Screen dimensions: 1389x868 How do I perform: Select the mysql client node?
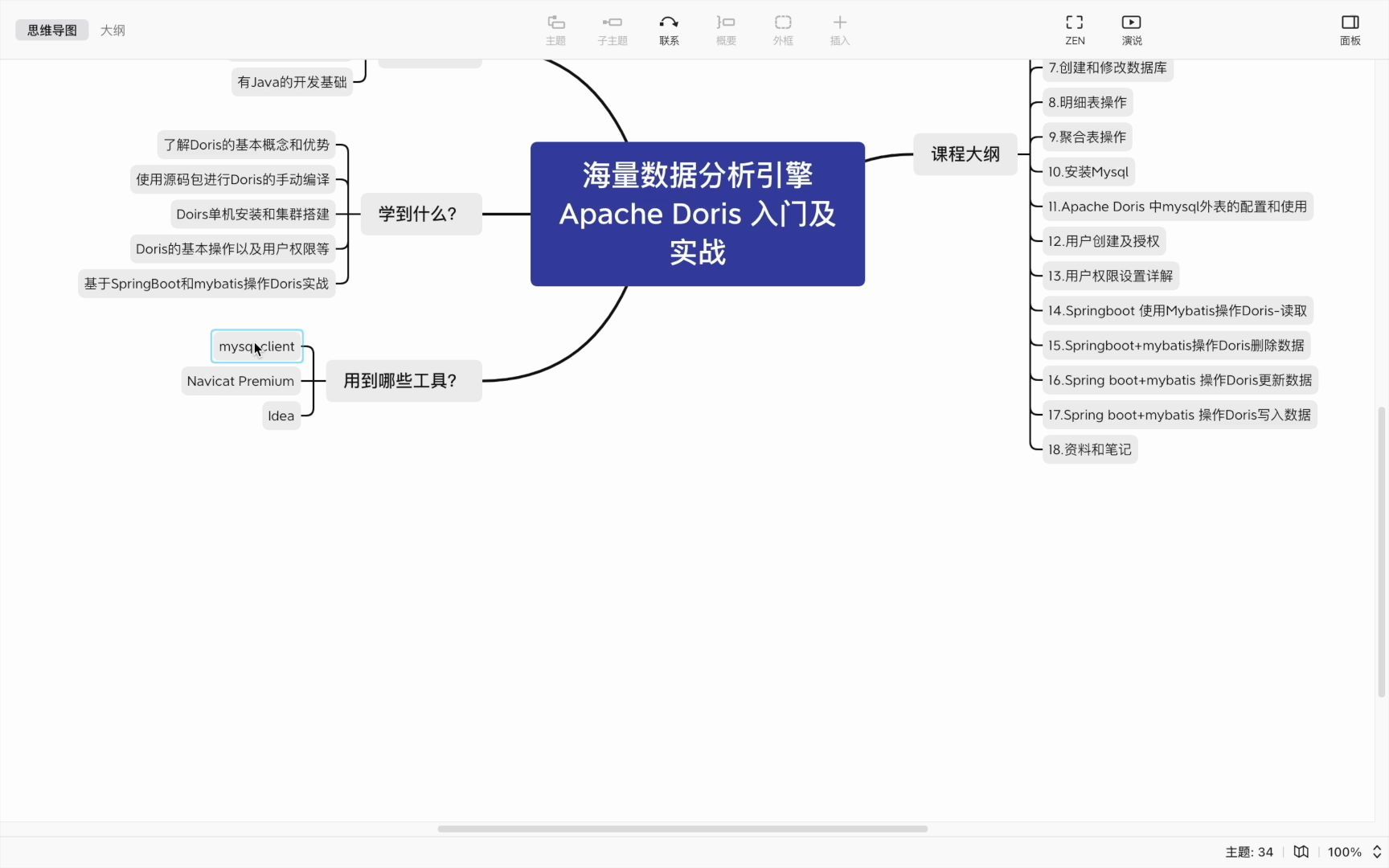[257, 346]
